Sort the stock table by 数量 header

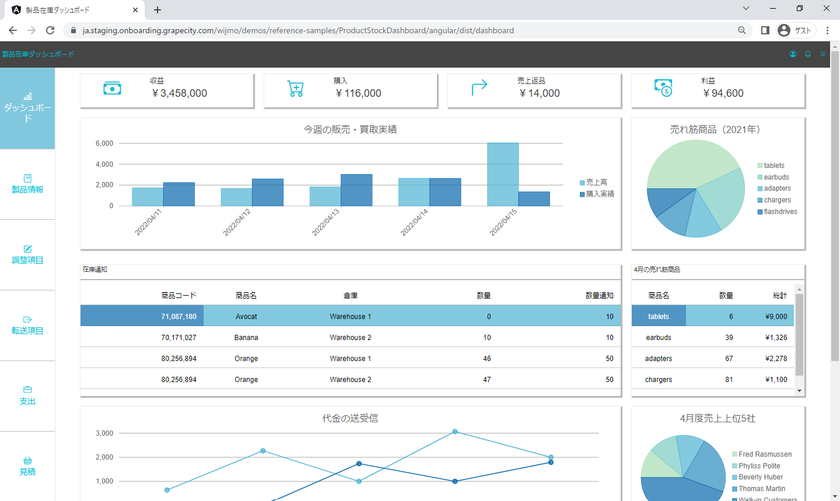tap(483, 295)
